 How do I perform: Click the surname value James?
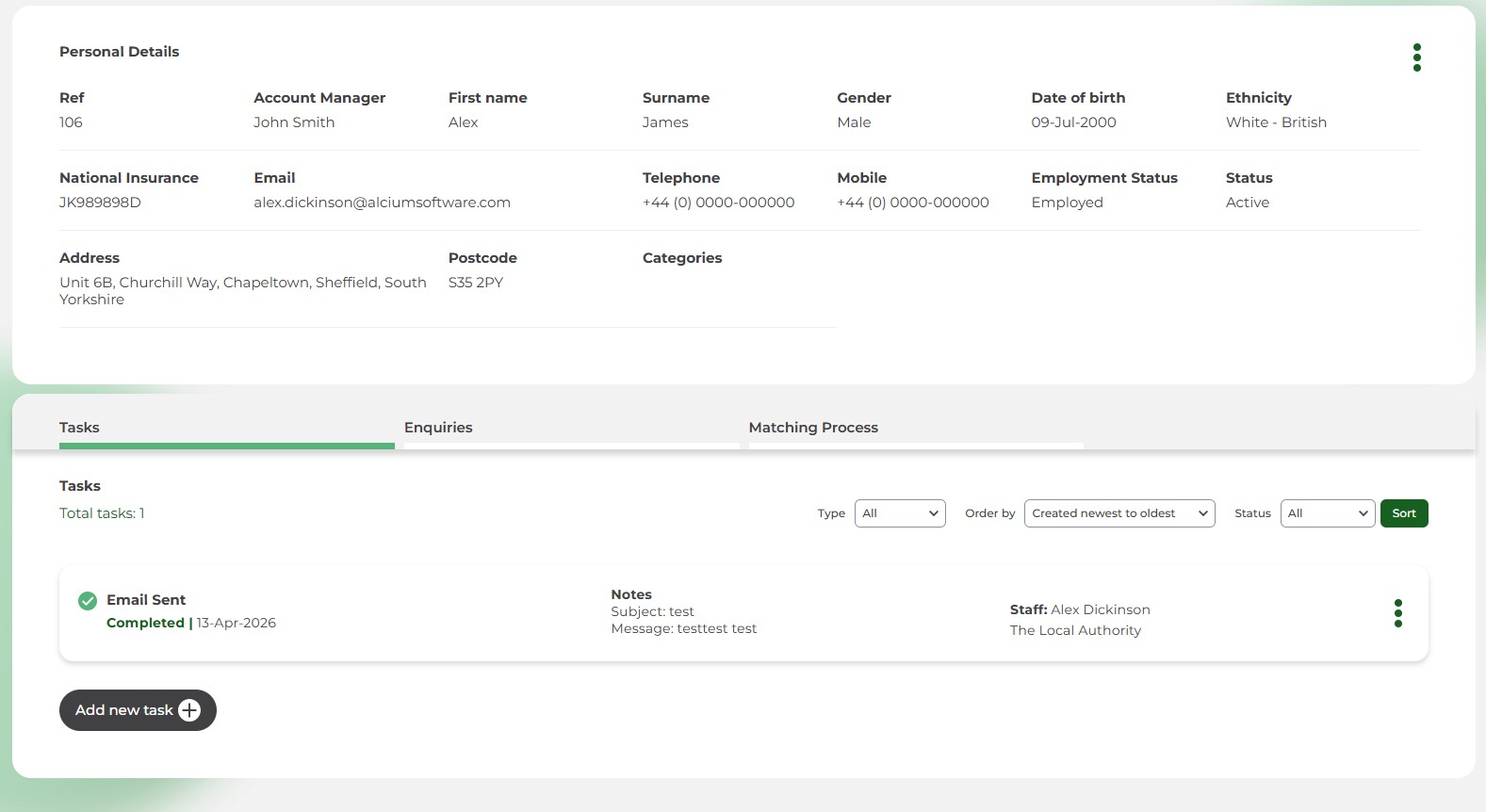click(665, 122)
